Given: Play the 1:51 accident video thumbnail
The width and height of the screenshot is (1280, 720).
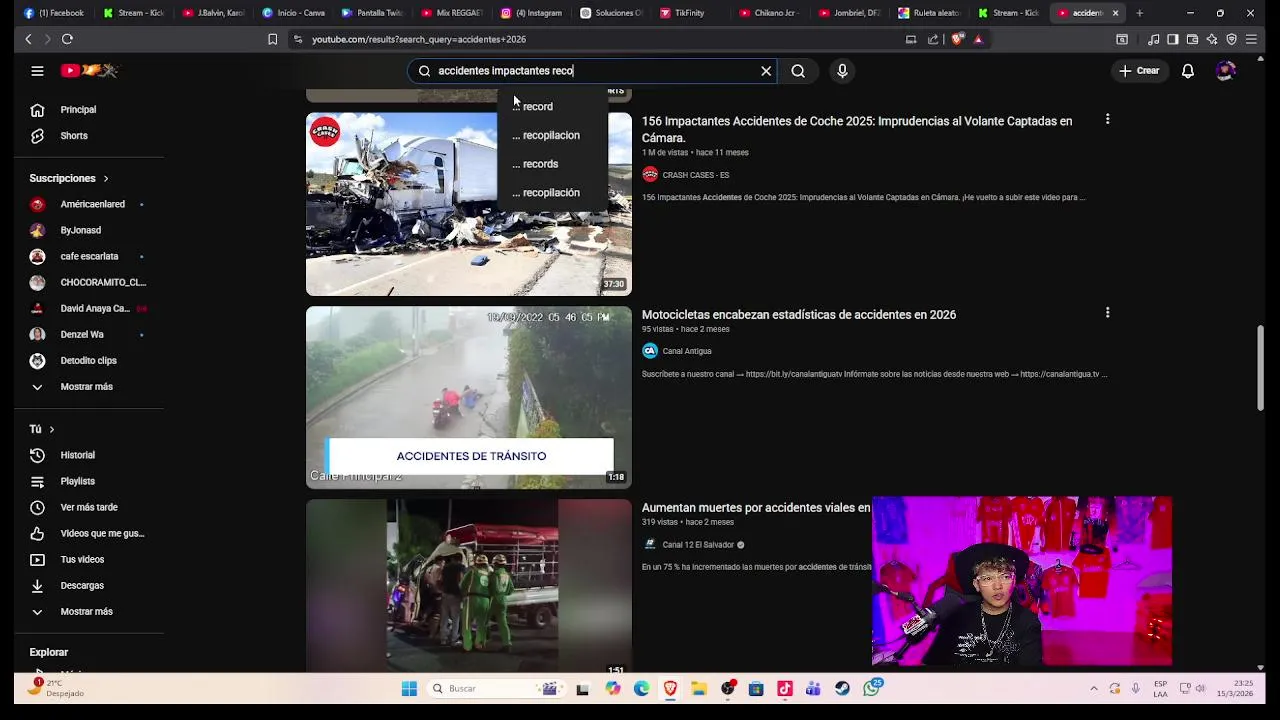Looking at the screenshot, I should 469,585.
